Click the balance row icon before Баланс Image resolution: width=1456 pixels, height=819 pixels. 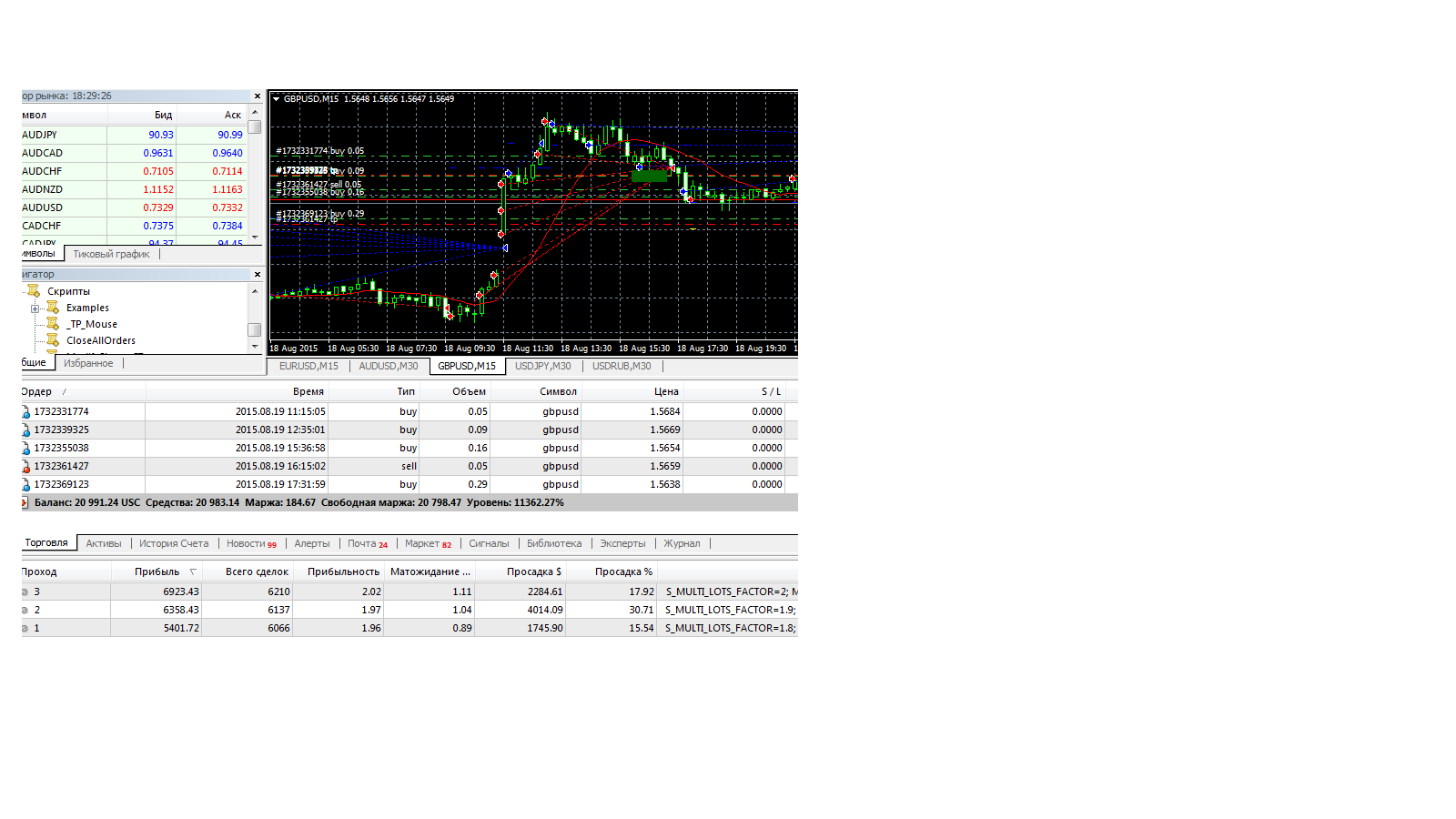pos(25,502)
